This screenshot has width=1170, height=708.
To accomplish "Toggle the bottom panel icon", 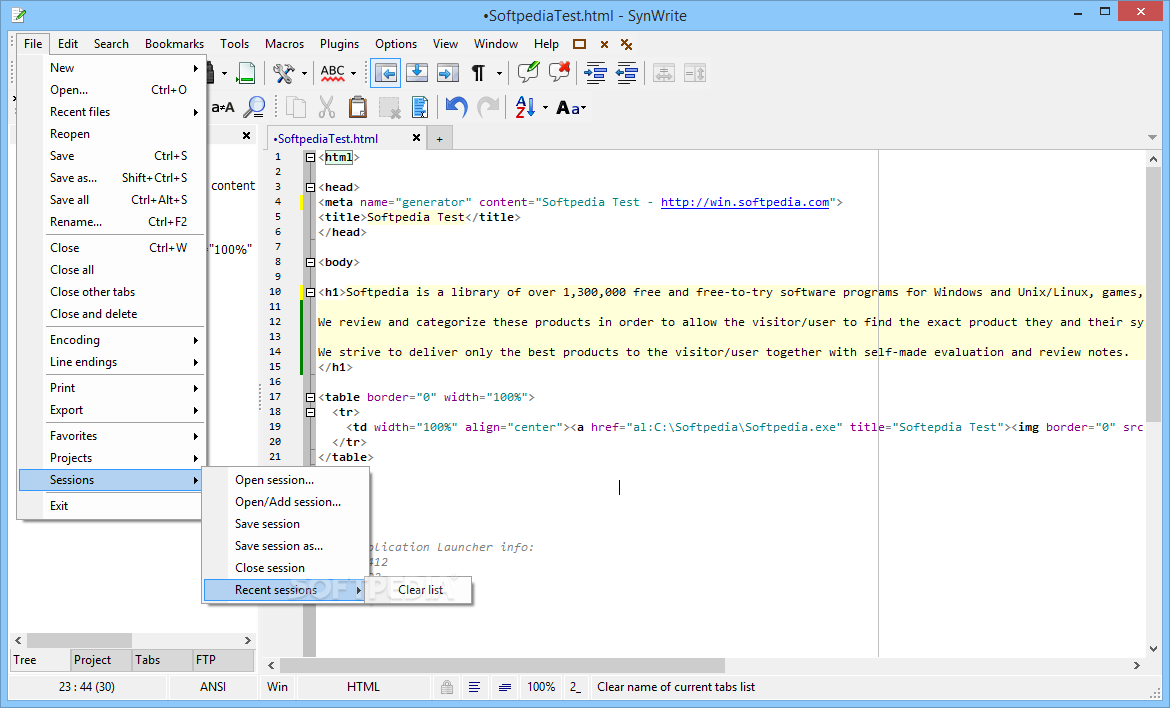I will pos(416,73).
